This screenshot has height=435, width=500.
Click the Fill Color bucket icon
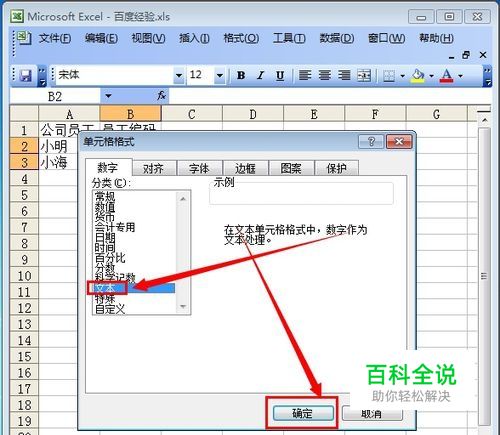click(x=418, y=76)
